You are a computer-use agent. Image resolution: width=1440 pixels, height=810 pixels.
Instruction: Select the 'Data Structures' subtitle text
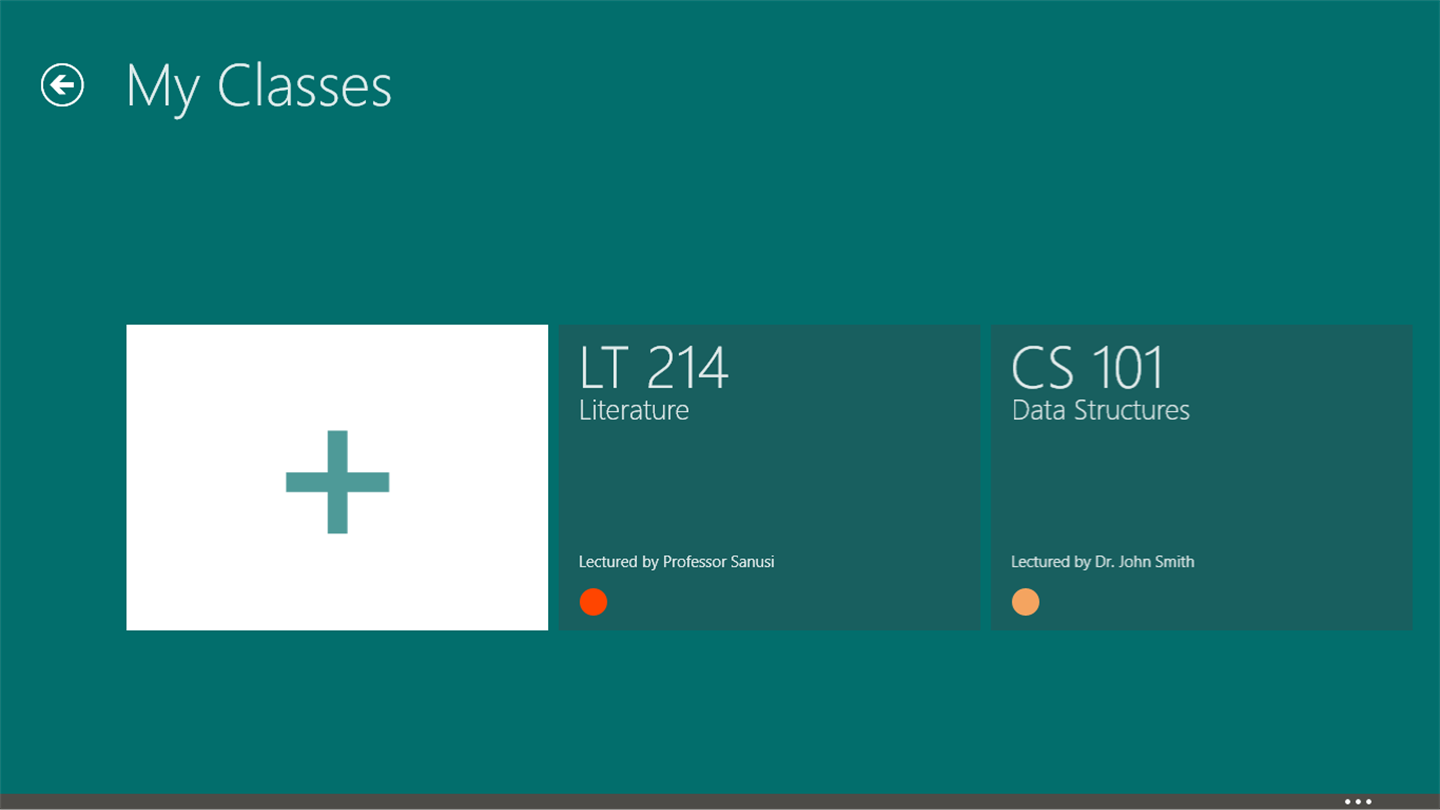tap(1101, 410)
